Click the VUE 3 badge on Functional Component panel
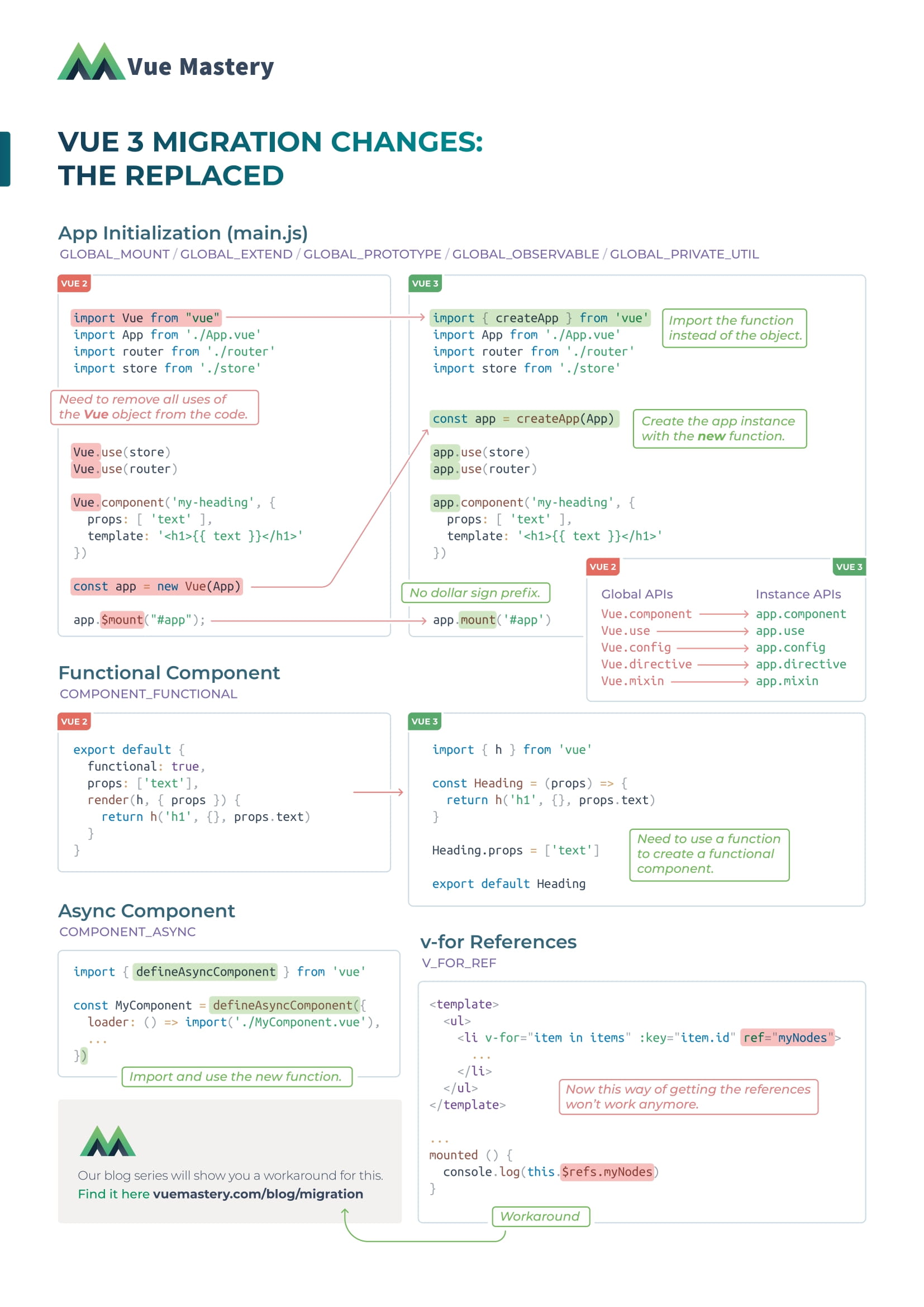The height and width of the screenshot is (1307, 924). tap(425, 722)
